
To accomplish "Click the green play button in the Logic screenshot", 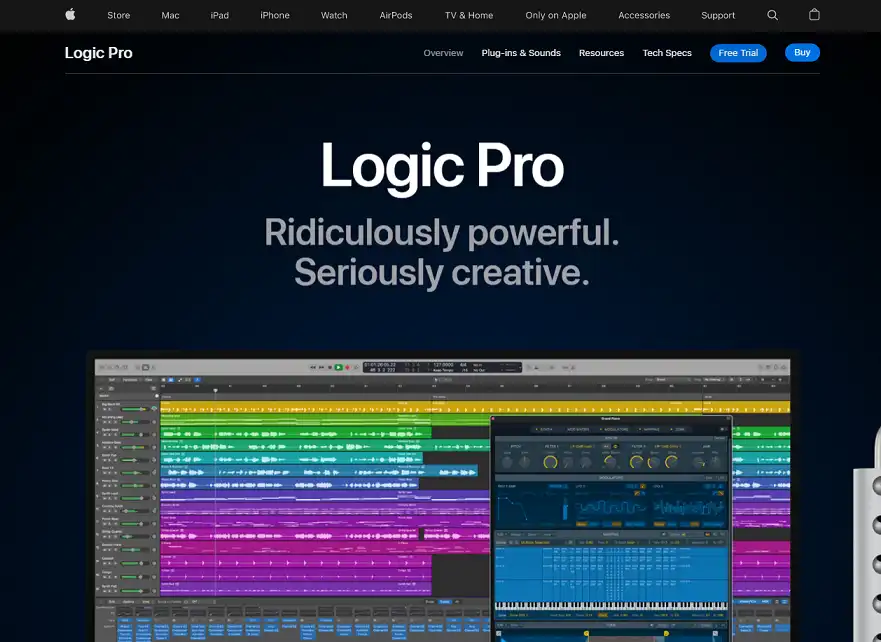I will coord(339,367).
